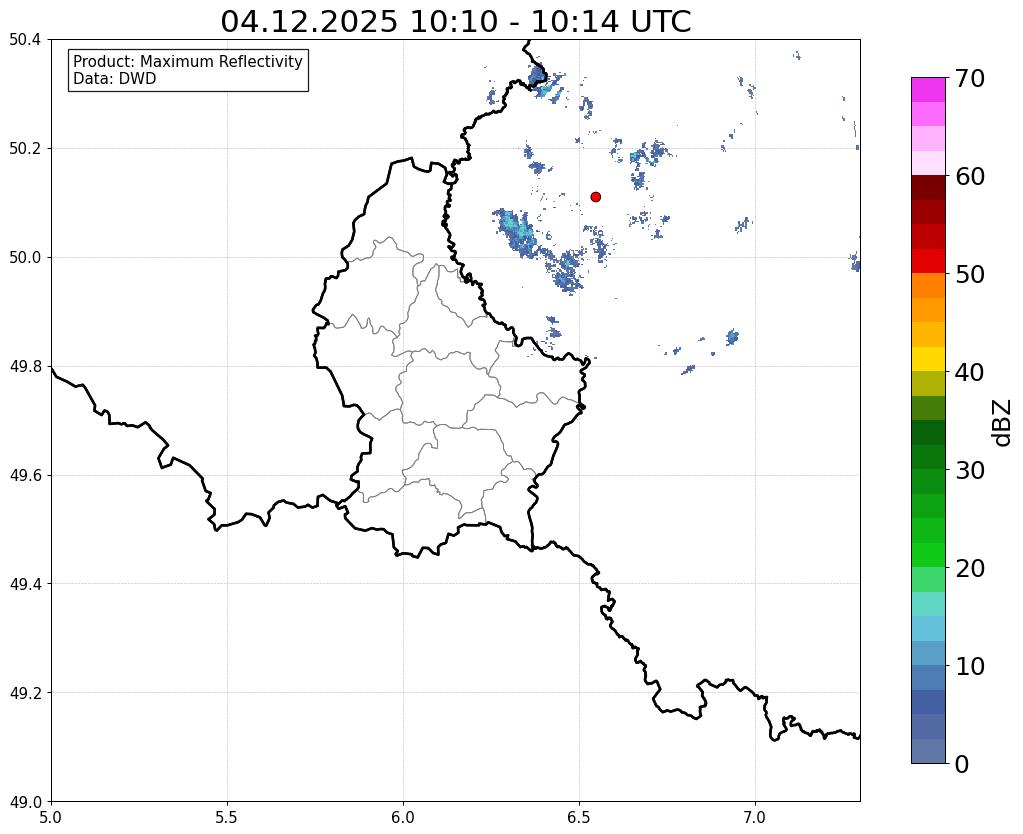
Task: Click the latitude axis label 50.4
Action: click(25, 40)
